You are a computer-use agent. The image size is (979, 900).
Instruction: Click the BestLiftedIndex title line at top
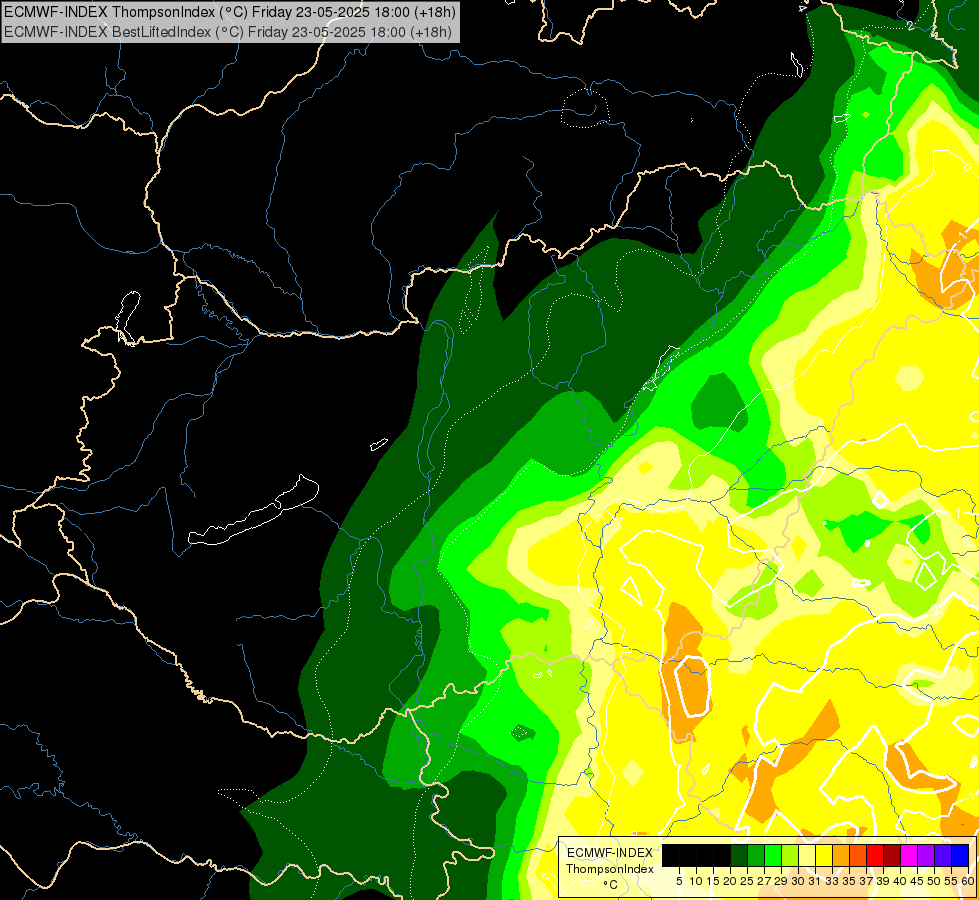[x=228, y=31]
